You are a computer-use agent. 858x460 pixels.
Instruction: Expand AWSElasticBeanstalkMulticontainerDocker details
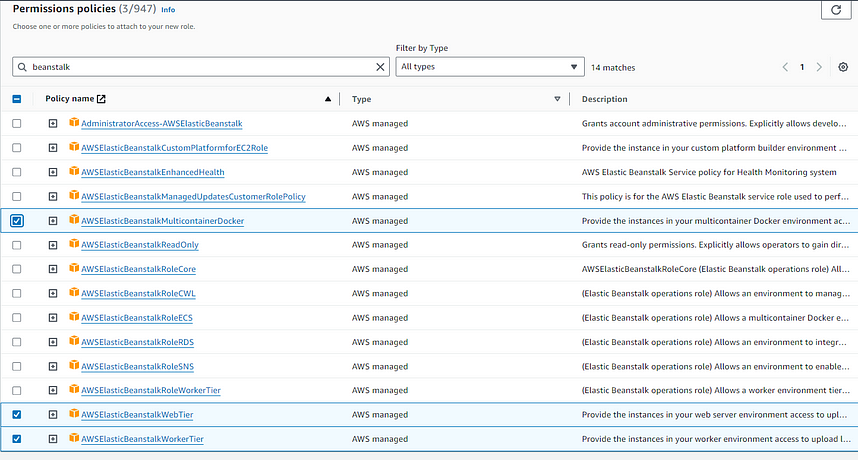(53, 221)
